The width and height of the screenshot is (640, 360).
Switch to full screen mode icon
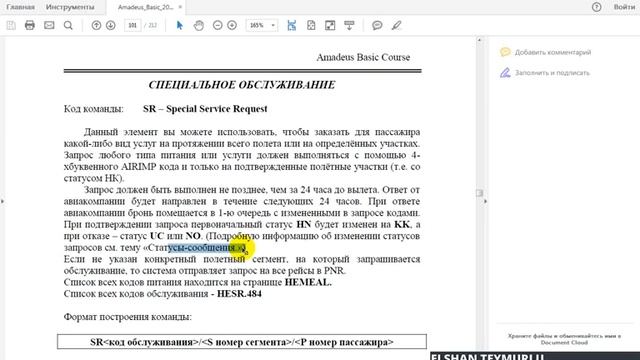tap(330, 25)
